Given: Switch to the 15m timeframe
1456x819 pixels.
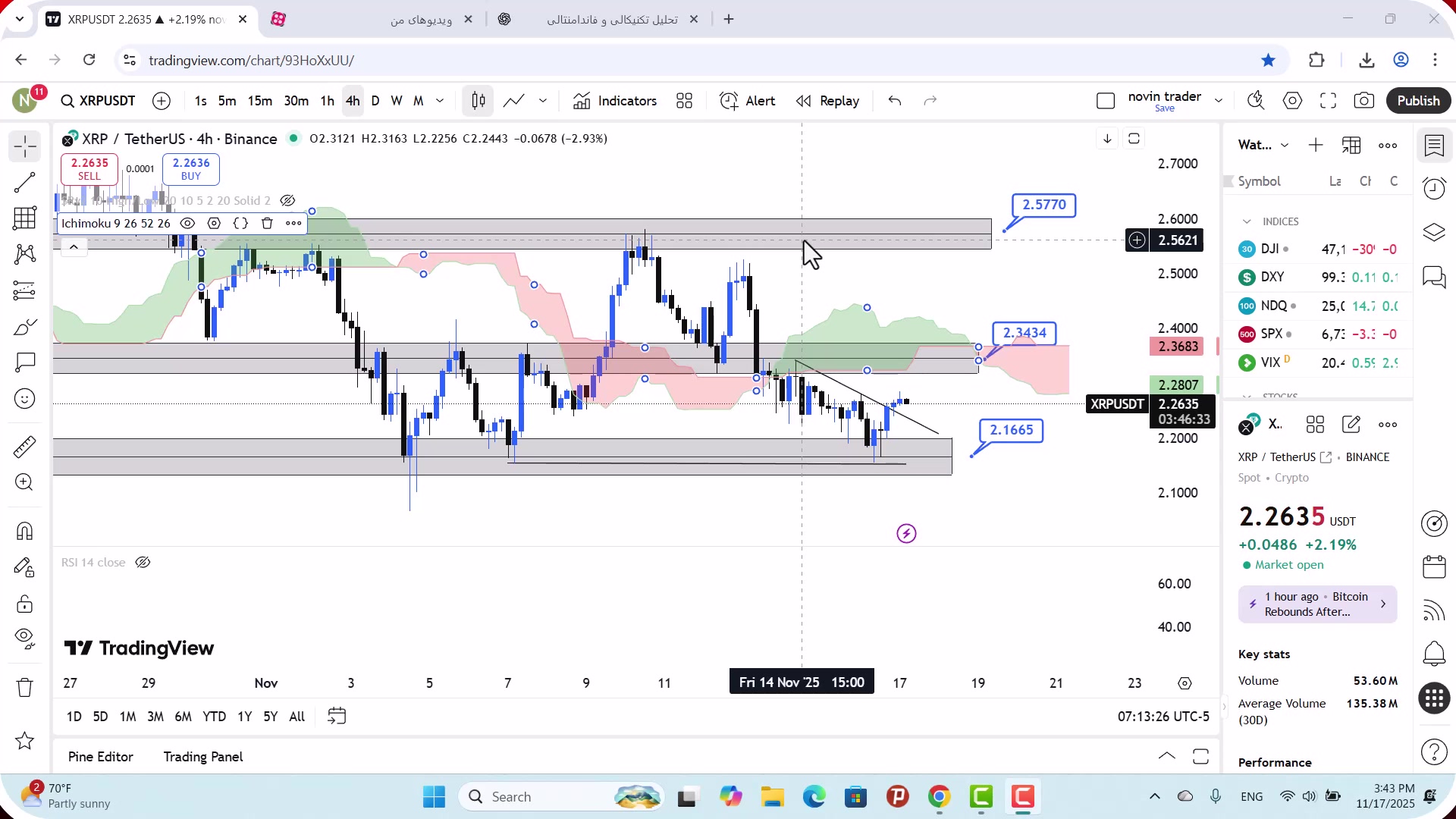Looking at the screenshot, I should pyautogui.click(x=260, y=101).
